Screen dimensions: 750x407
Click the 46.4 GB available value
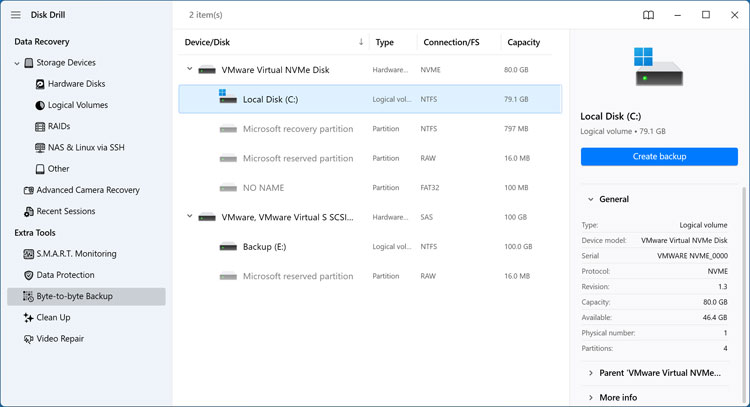[x=715, y=318]
